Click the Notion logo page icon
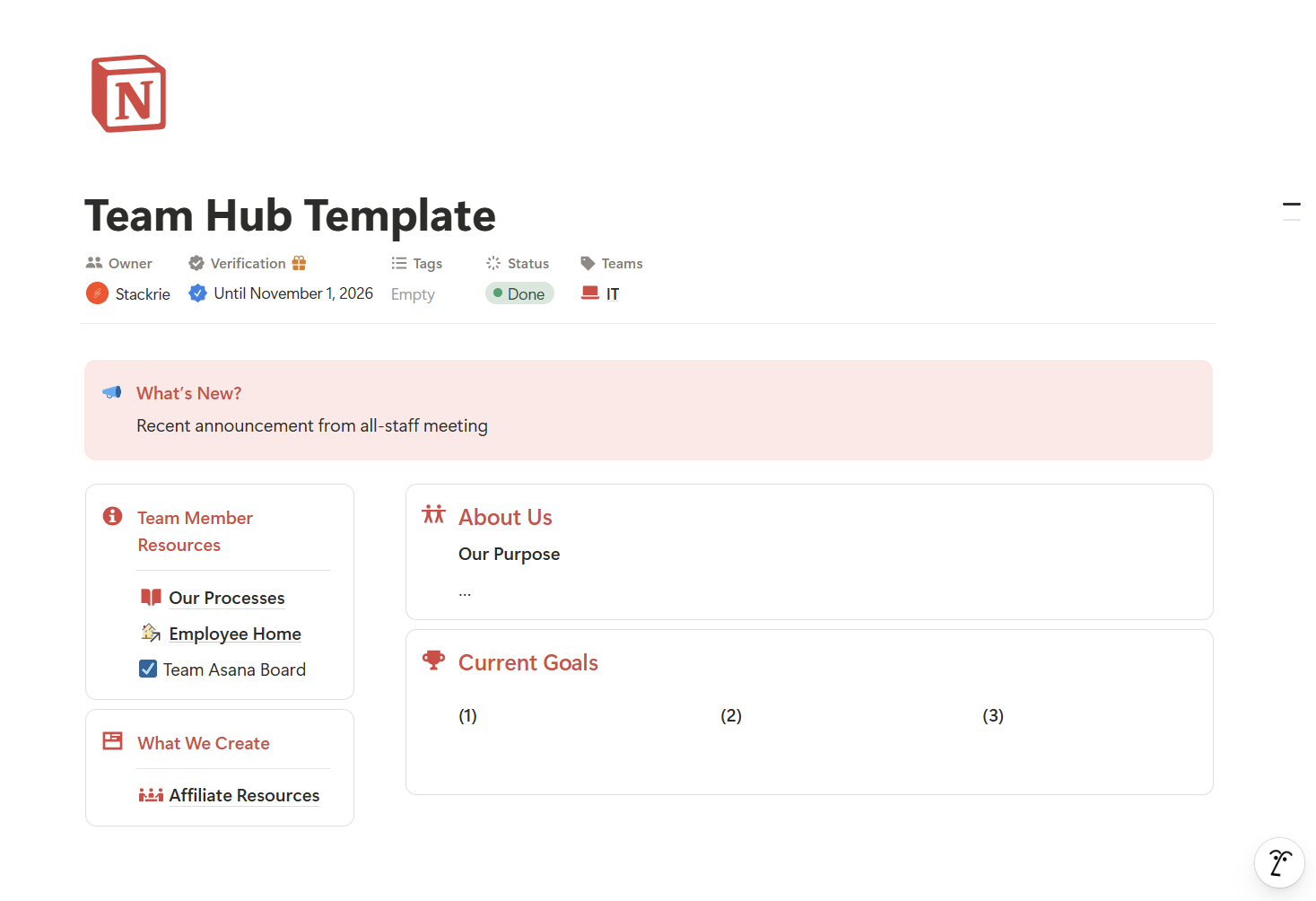1316x901 pixels. [128, 93]
